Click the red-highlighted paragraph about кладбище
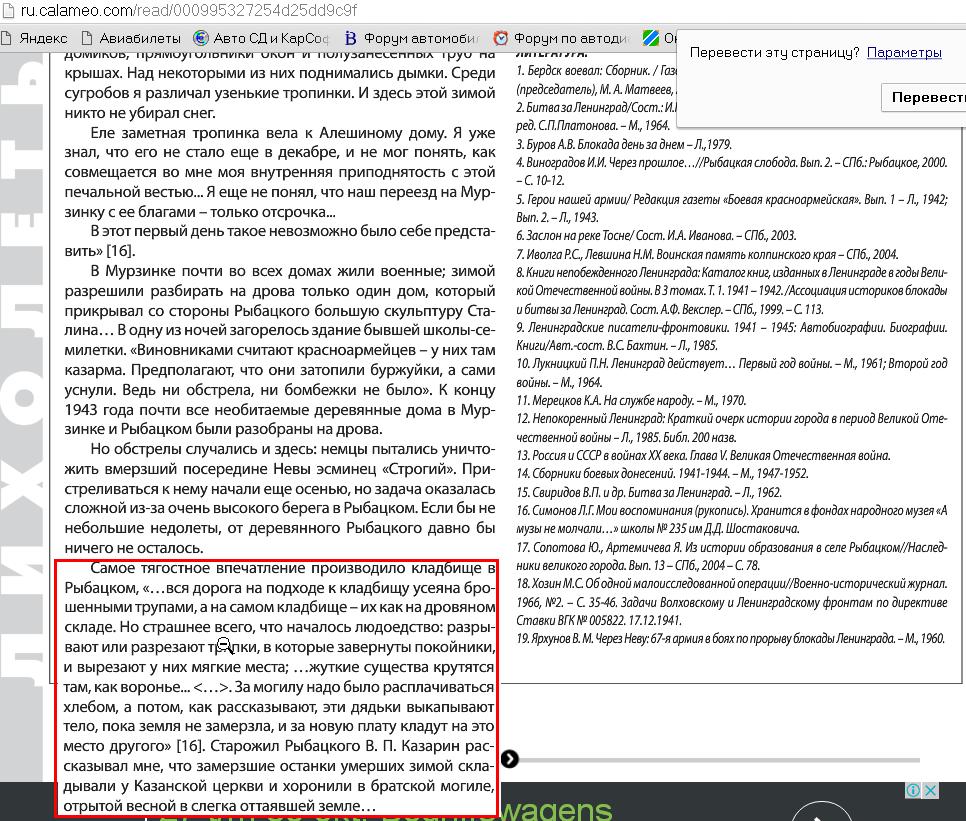The image size is (966, 821). [276, 687]
